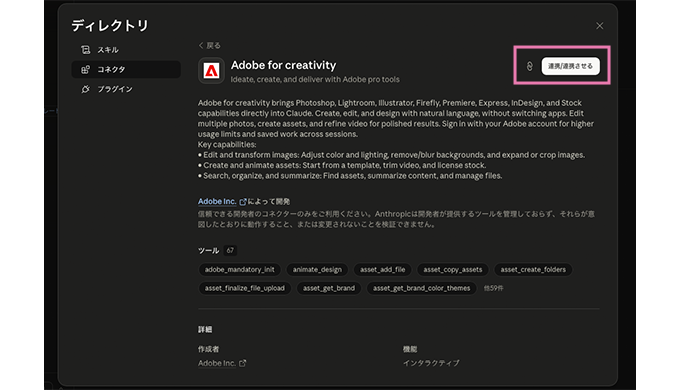Expand the remaining 59 tools
Viewport: 680px width, 390px height.
[x=493, y=288]
